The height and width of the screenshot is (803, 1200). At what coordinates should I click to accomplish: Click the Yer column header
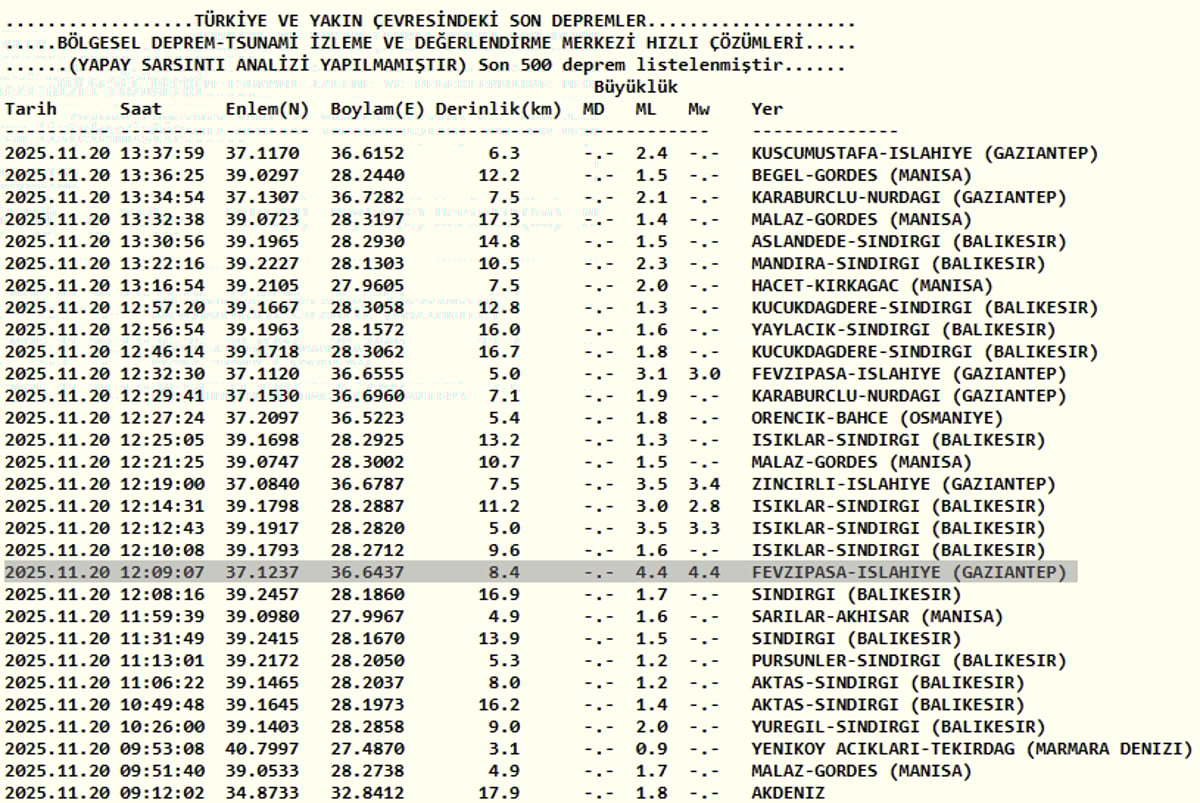click(767, 109)
